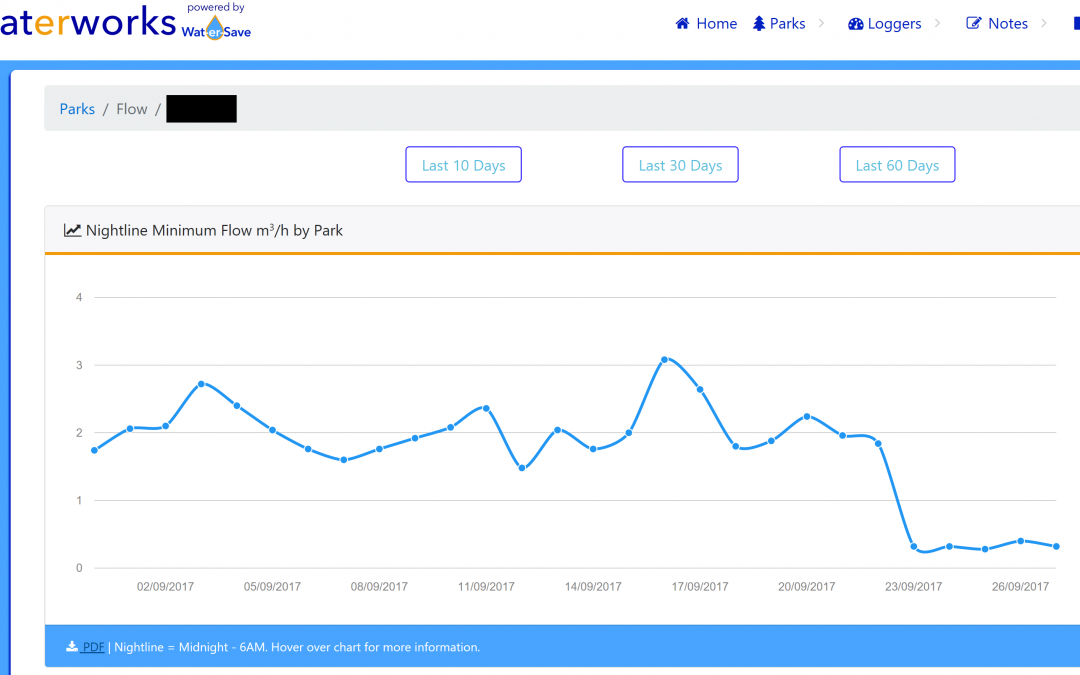The height and width of the screenshot is (675, 1080).
Task: Click the Waterworks logo text
Action: (88, 23)
